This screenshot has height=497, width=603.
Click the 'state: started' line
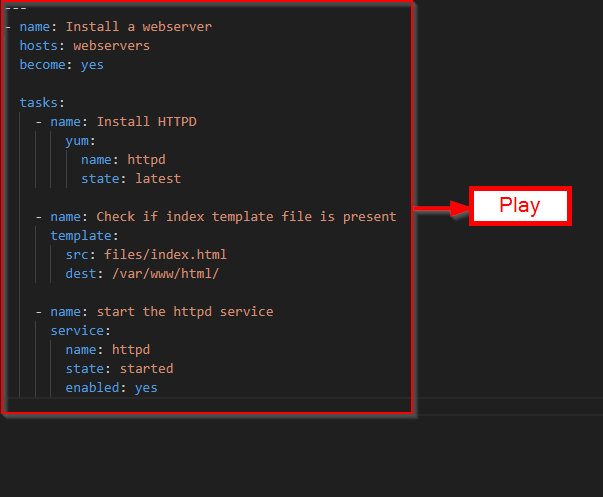pyautogui.click(x=119, y=369)
